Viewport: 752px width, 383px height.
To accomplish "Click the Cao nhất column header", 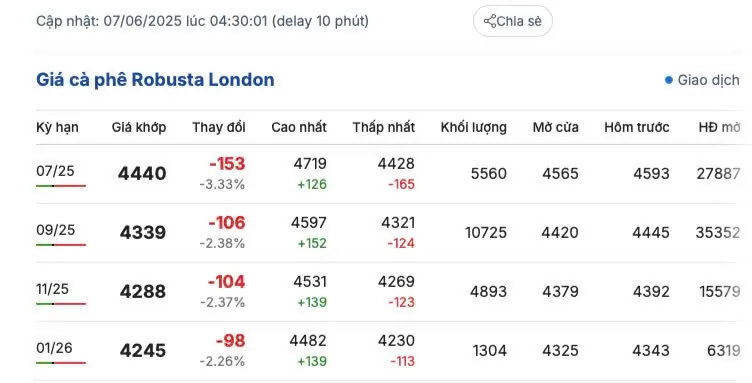I will pos(299,128).
